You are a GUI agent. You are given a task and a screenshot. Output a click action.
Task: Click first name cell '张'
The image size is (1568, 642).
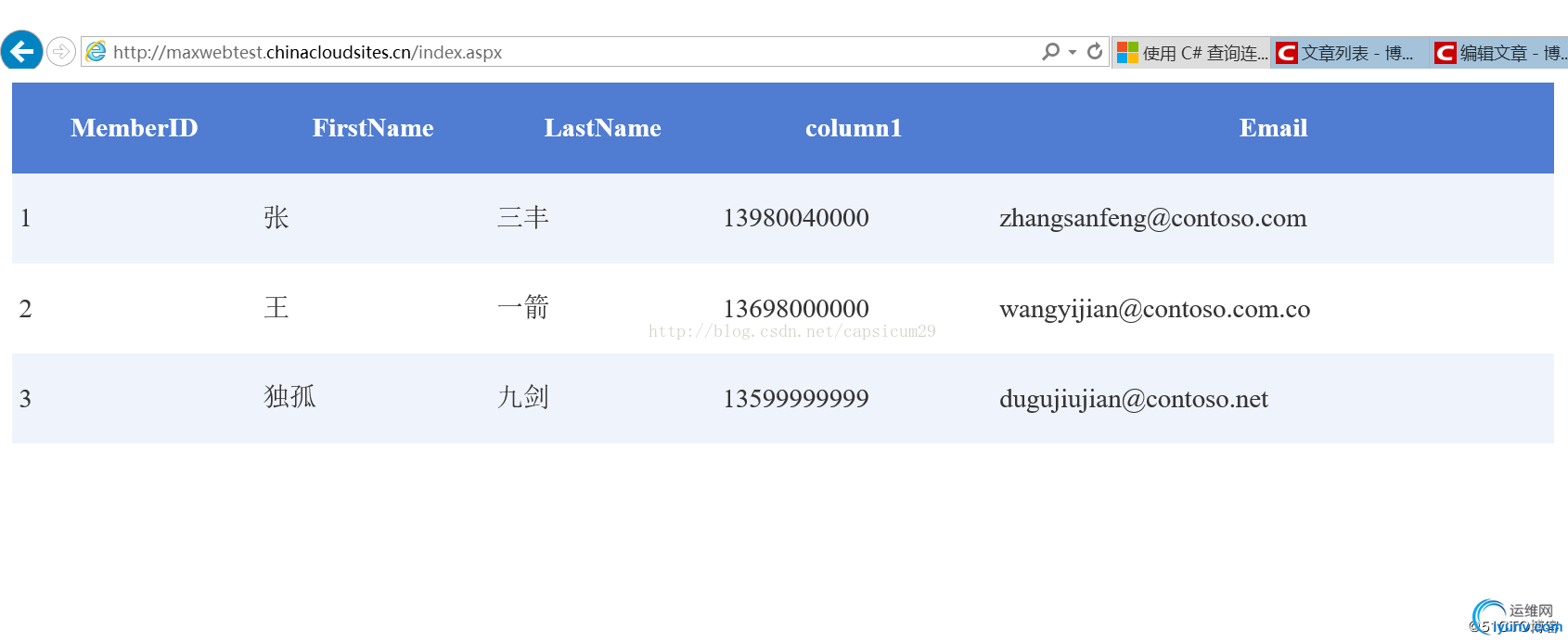tap(276, 217)
